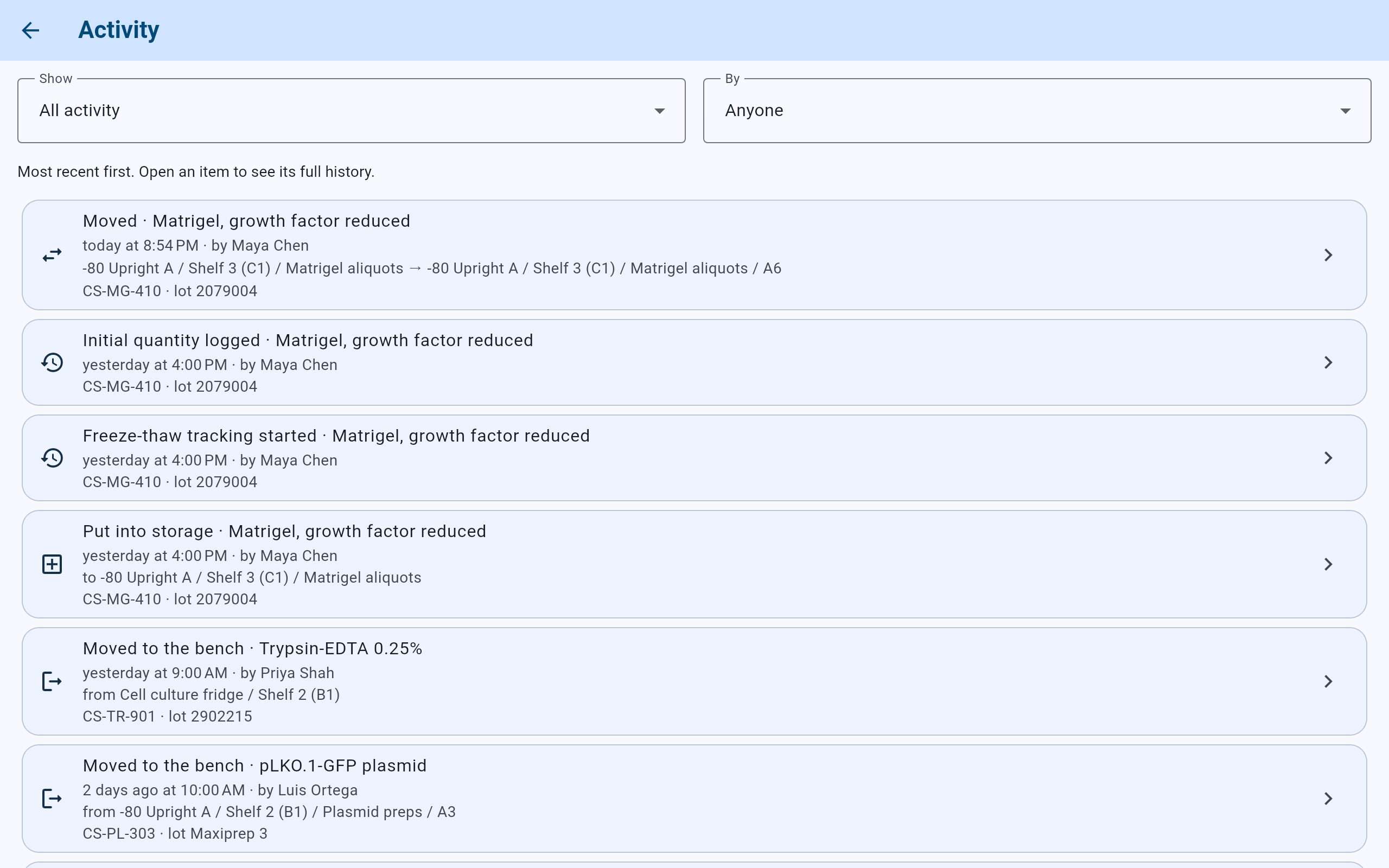Viewport: 1389px width, 868px height.
Task: Click 'CS-MG-410 · lot 2079004' in Put into storage
Action: [x=170, y=599]
